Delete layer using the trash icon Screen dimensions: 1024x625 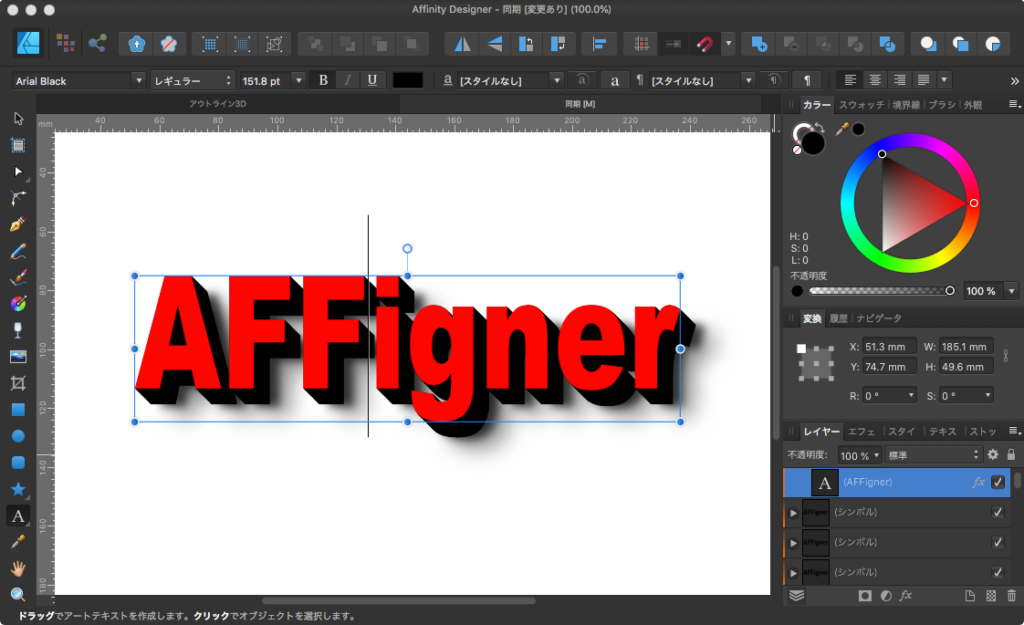pyautogui.click(x=1011, y=596)
